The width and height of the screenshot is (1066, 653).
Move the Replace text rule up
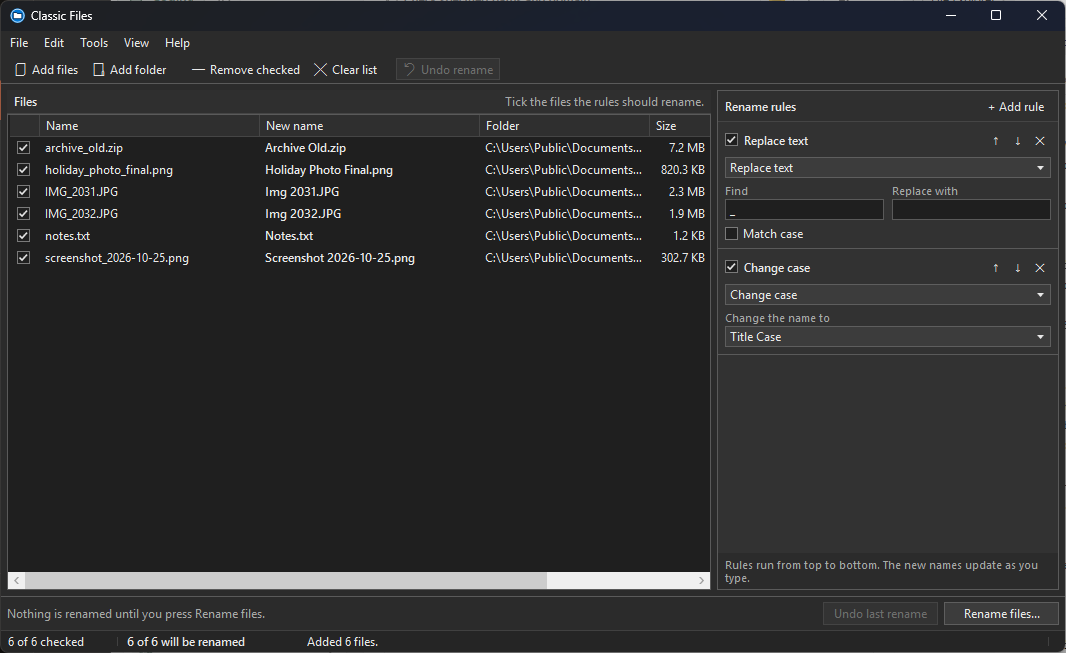point(996,141)
